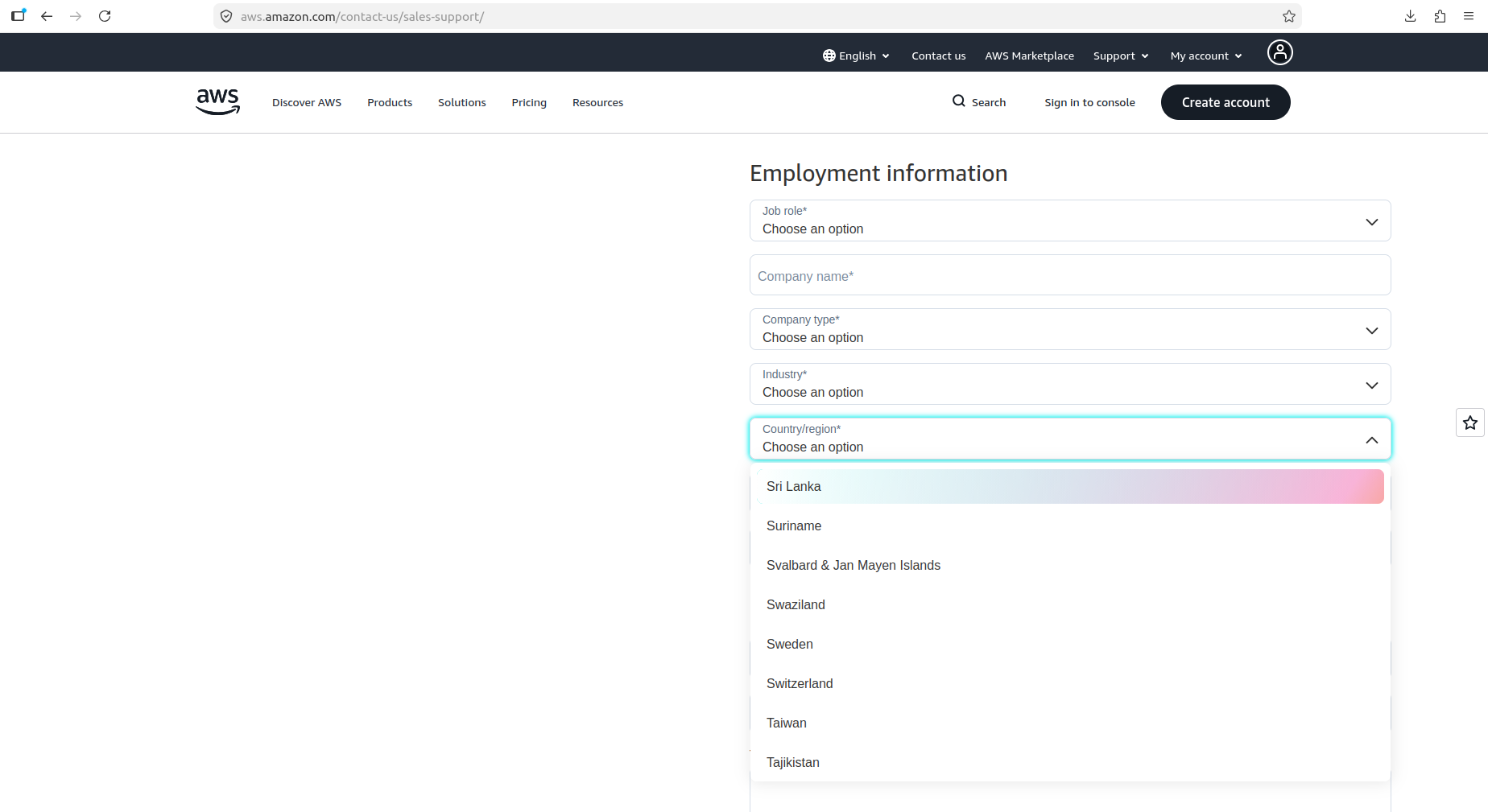This screenshot has width=1488, height=812.
Task: Click the user profile avatar icon
Action: coord(1279,52)
